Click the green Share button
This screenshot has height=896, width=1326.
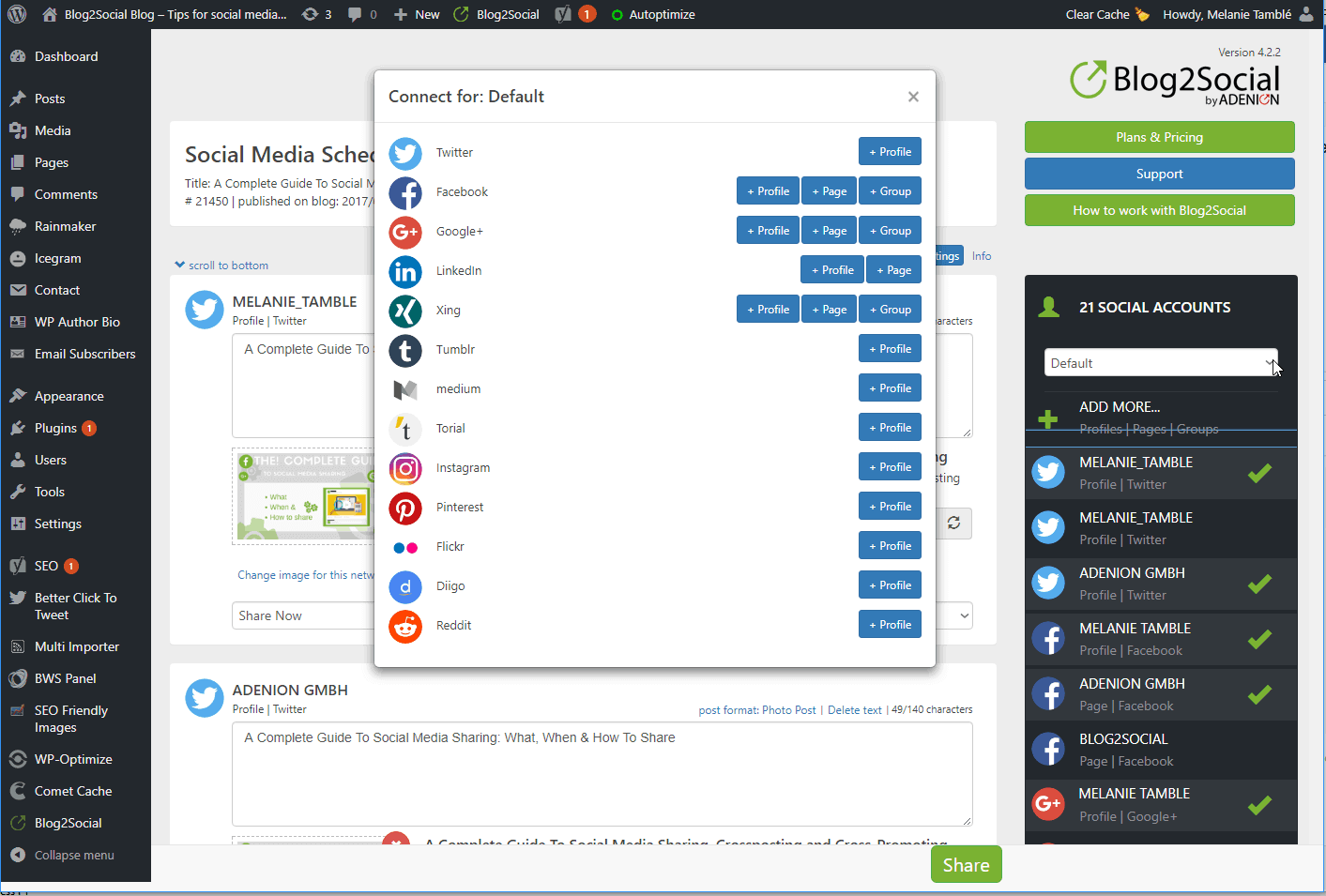coord(966,864)
